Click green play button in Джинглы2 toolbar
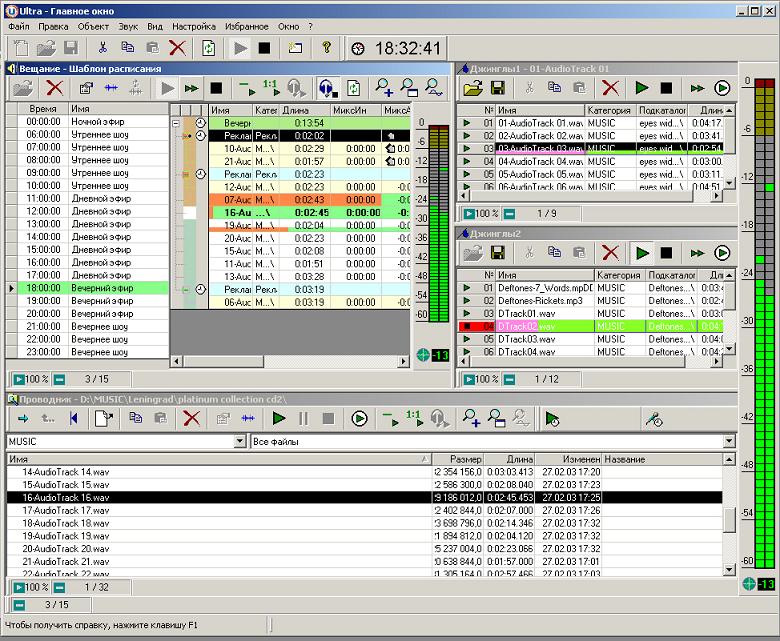This screenshot has height=641, width=780. [x=642, y=253]
